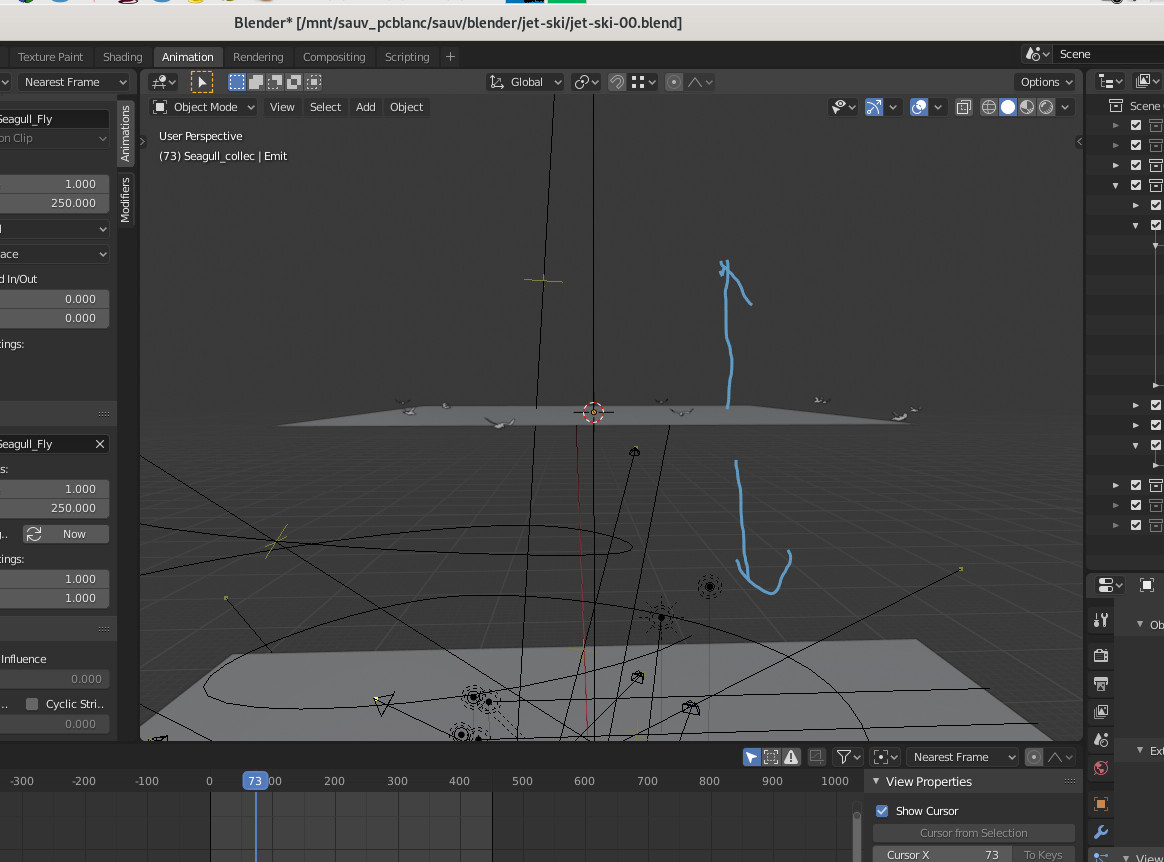Choose the Extend selection mode icon
Screen dimensions: 1164x862
tap(256, 82)
